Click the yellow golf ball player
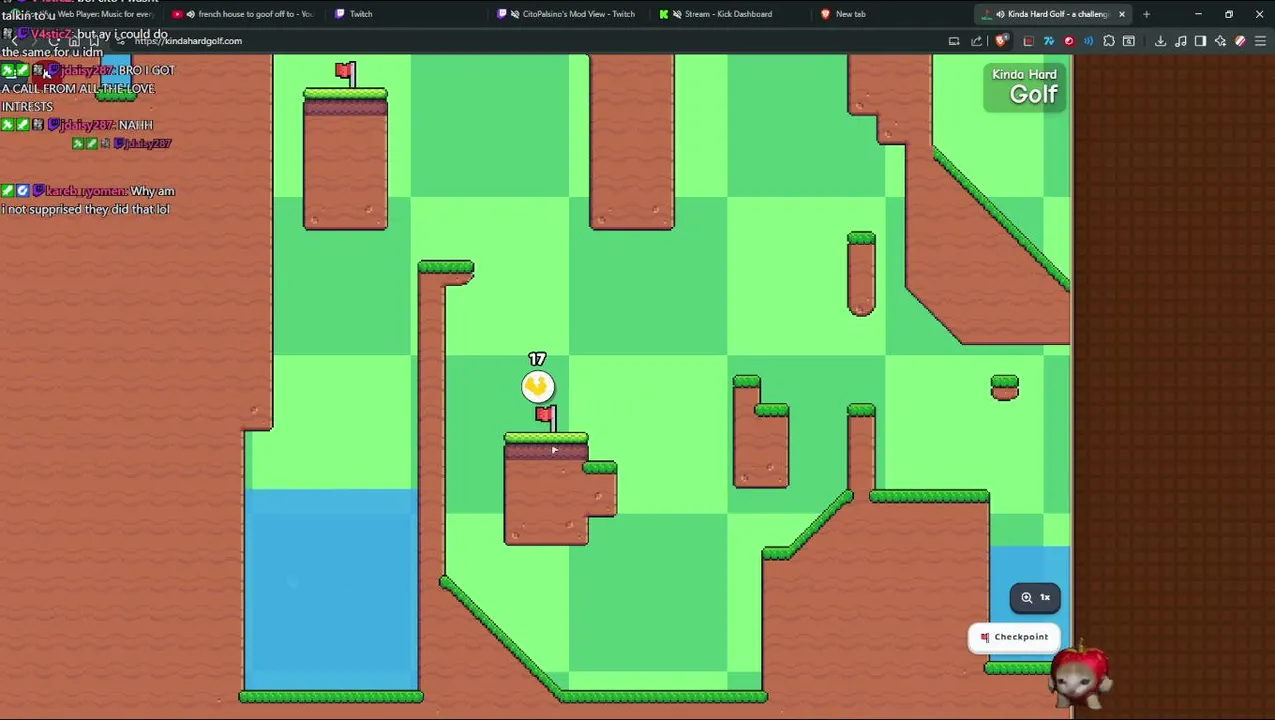 click(538, 386)
